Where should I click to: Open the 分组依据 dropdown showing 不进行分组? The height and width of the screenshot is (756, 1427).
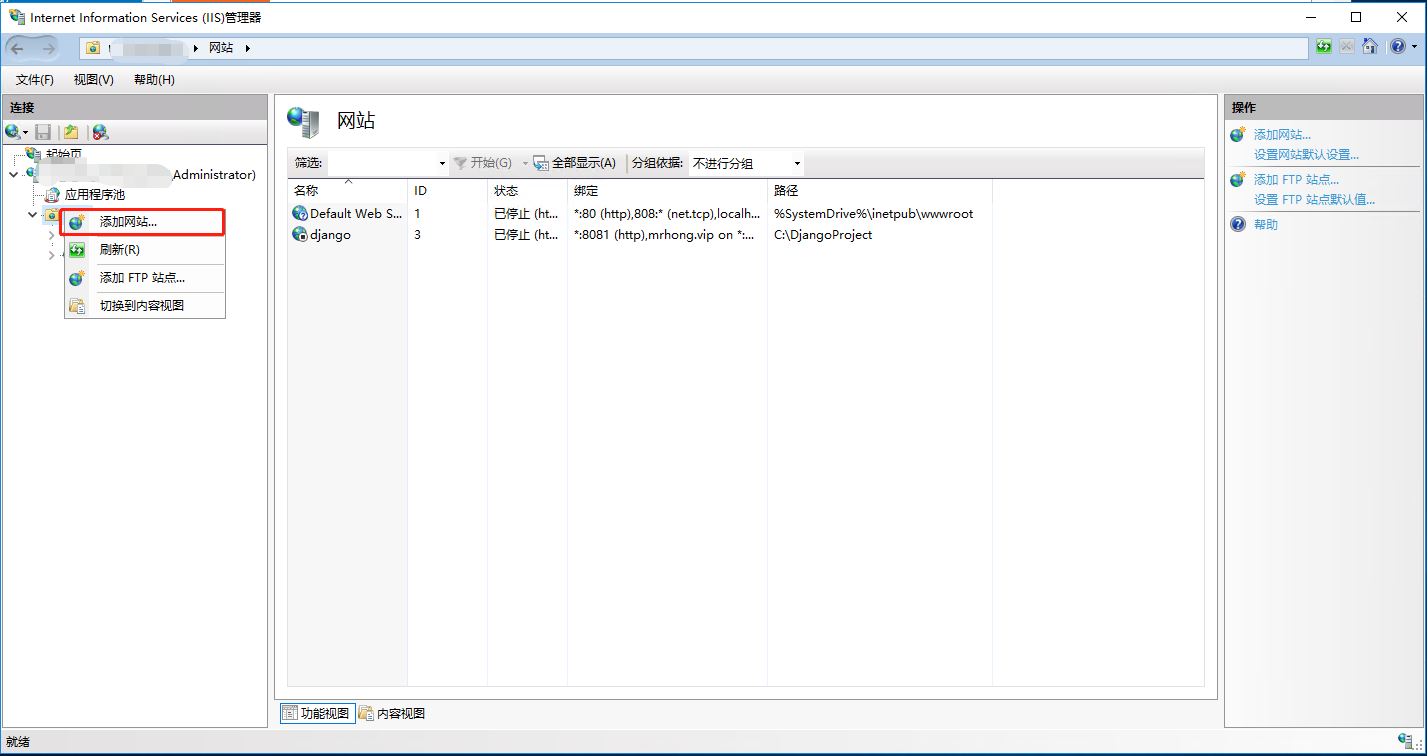pos(746,163)
